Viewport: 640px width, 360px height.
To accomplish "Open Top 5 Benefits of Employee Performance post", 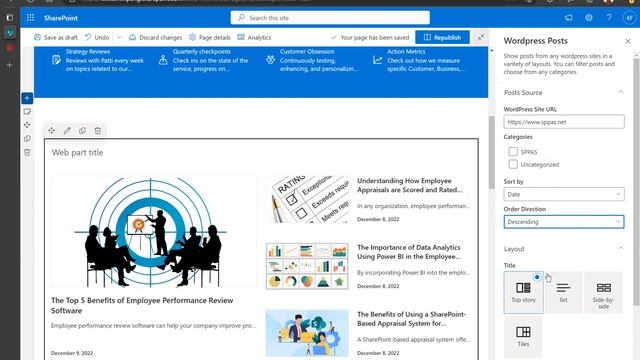I will point(142,305).
